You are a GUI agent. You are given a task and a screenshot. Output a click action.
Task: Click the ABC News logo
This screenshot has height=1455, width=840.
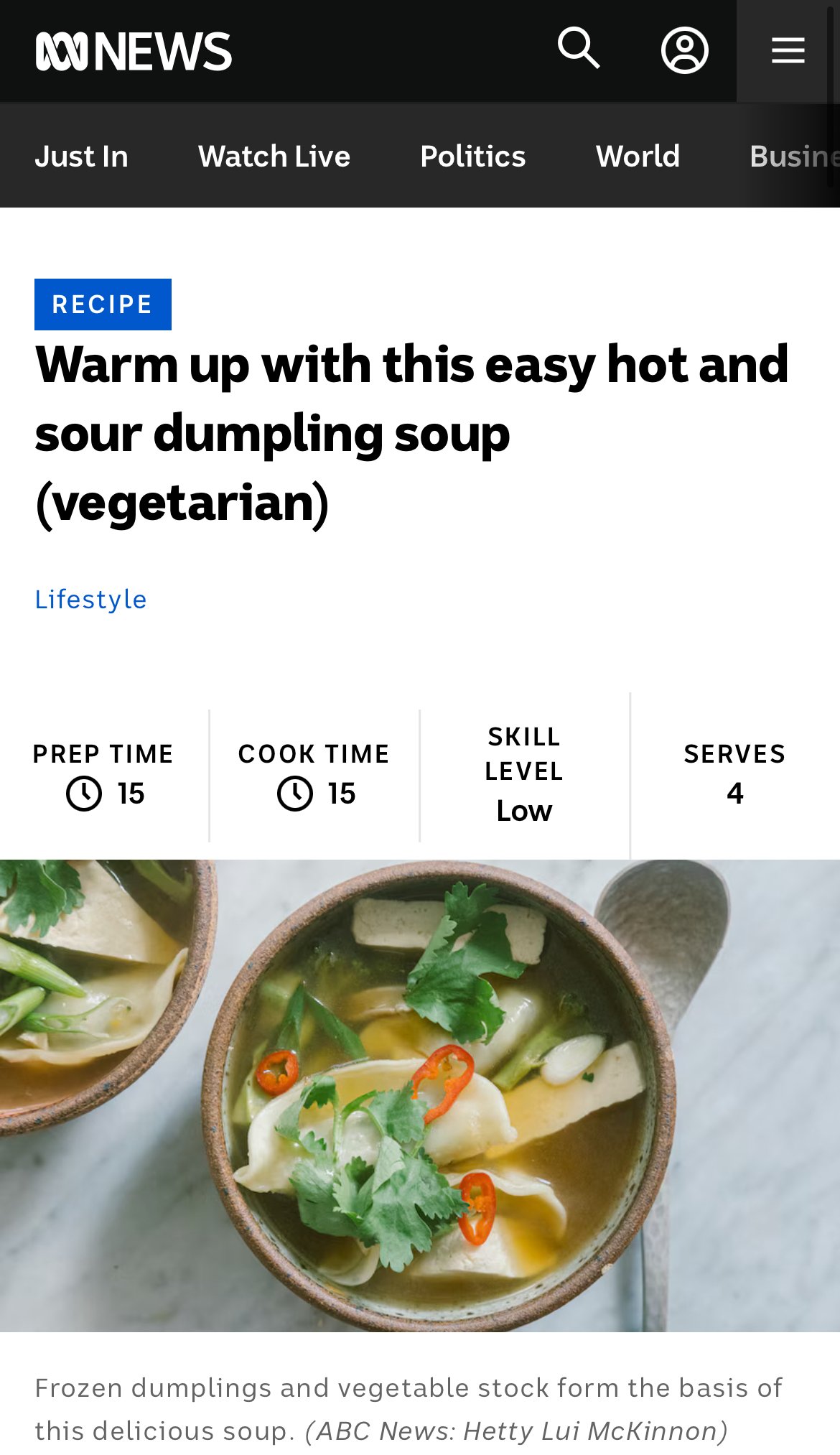[134, 51]
